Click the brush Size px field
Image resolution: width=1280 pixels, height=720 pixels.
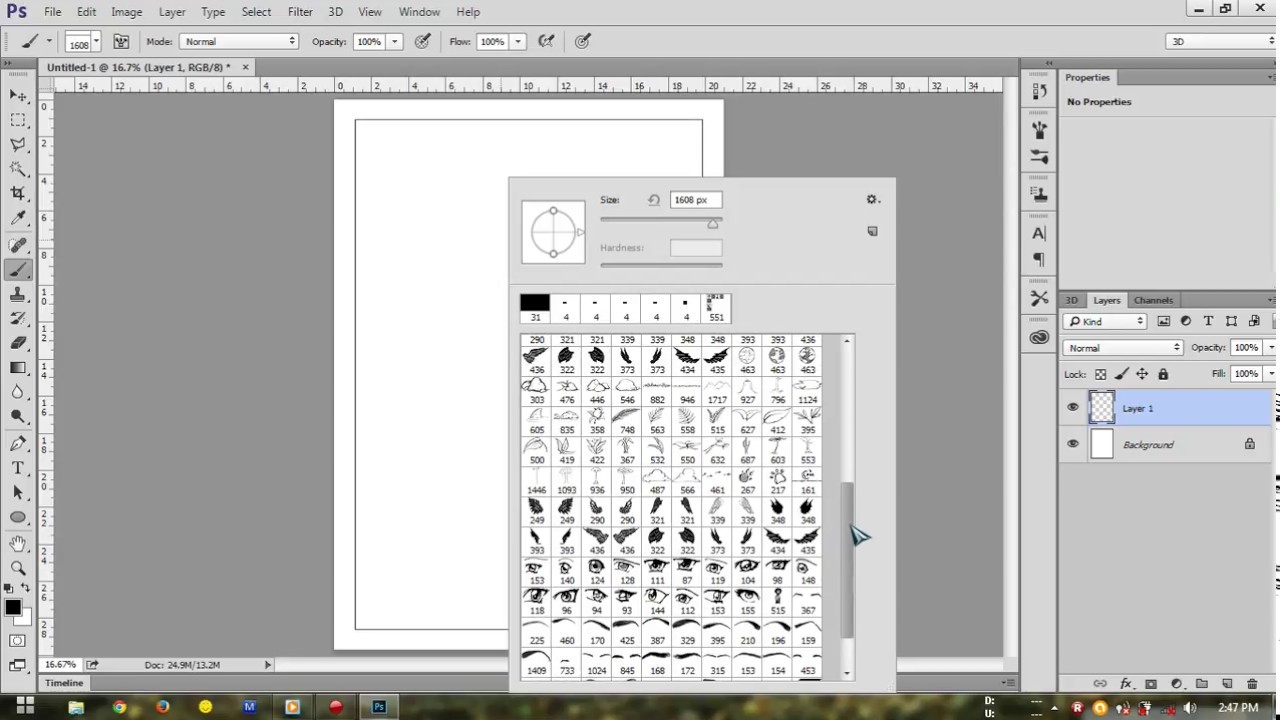tap(696, 200)
